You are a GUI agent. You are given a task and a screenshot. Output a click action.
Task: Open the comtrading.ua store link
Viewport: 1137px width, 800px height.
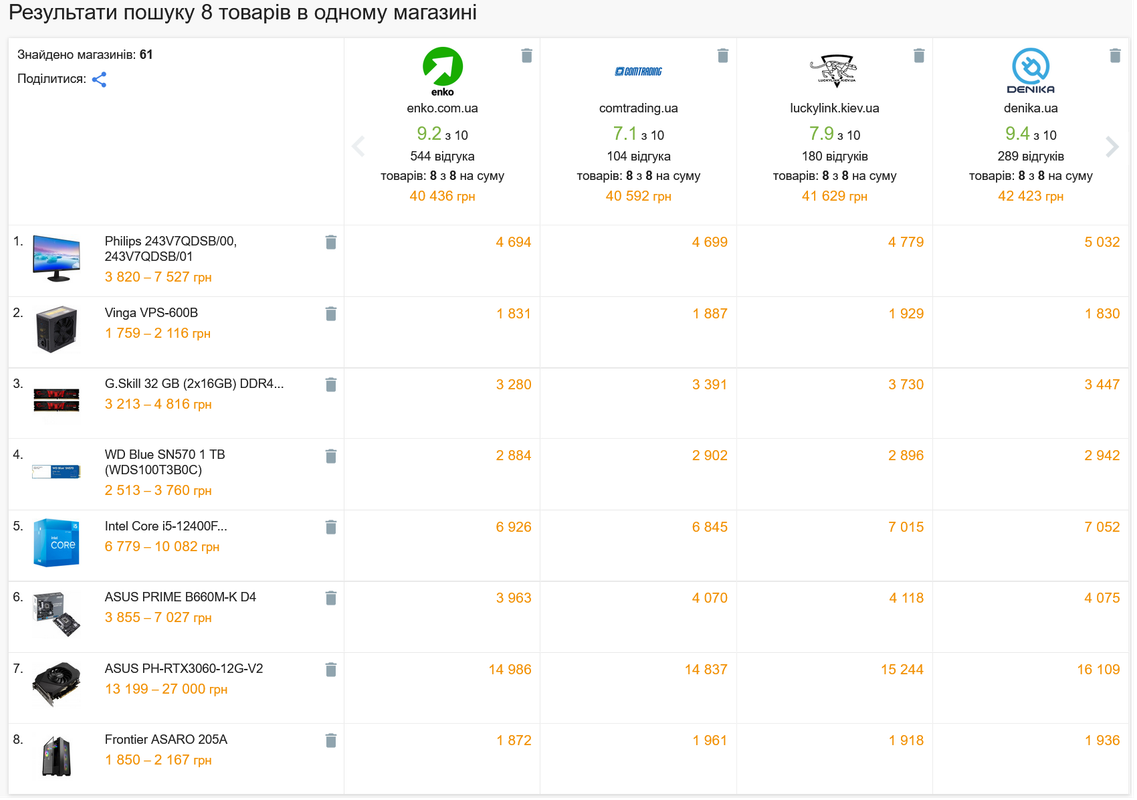[640, 109]
